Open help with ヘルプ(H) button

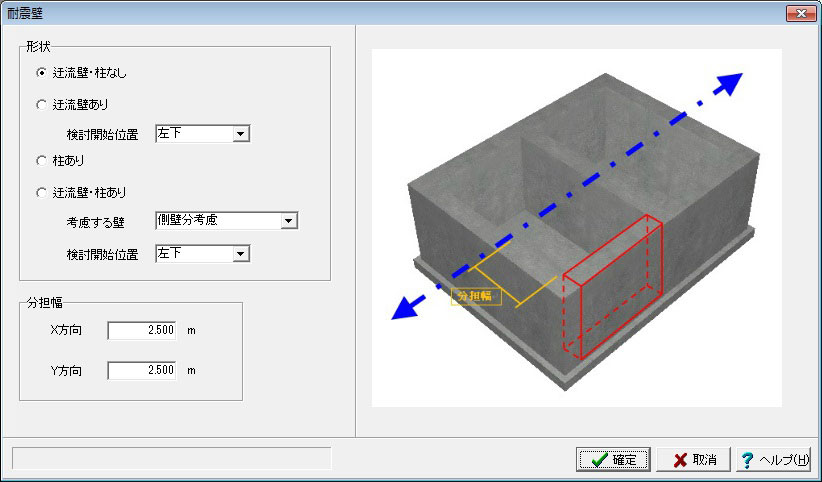(774, 459)
